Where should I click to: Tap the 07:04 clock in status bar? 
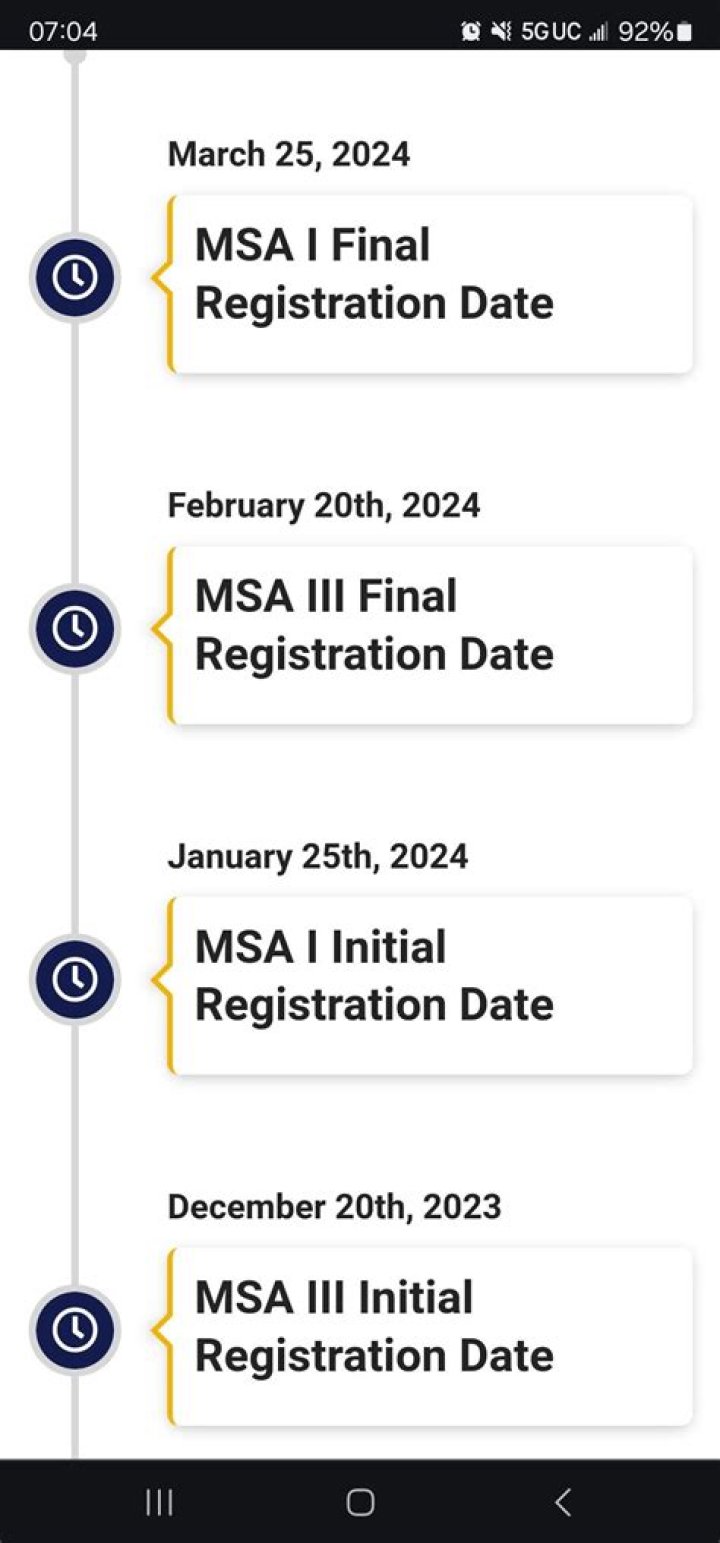[x=63, y=32]
